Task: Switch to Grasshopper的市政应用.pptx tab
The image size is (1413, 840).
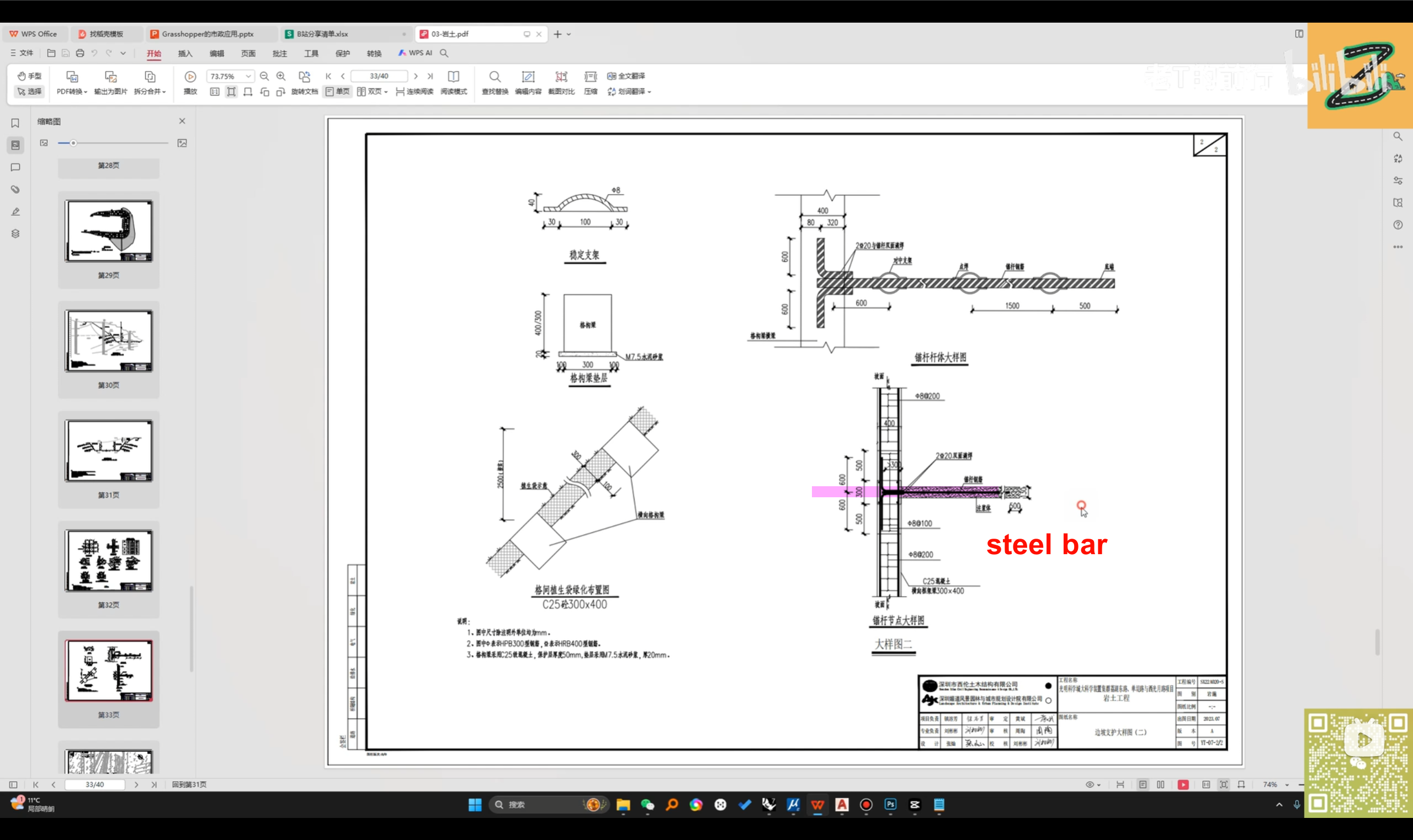Action: pos(207,34)
